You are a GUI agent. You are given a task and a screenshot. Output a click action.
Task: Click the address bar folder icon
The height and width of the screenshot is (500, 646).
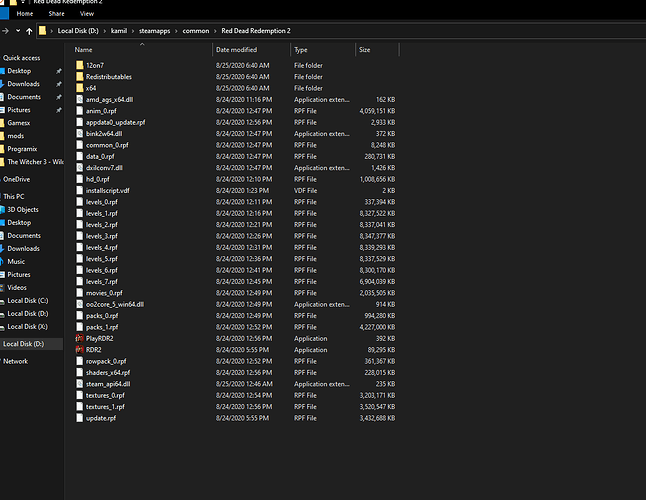[x=42, y=31]
